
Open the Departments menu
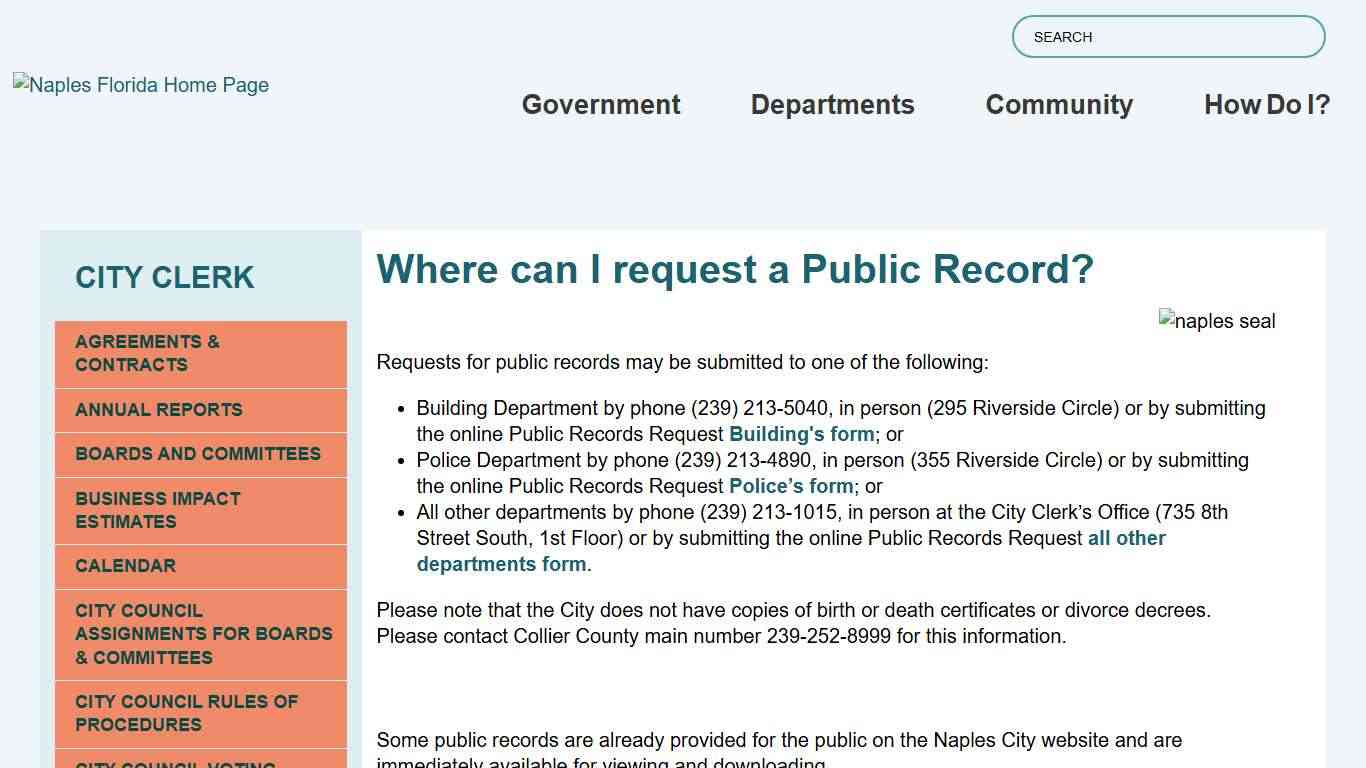[832, 104]
